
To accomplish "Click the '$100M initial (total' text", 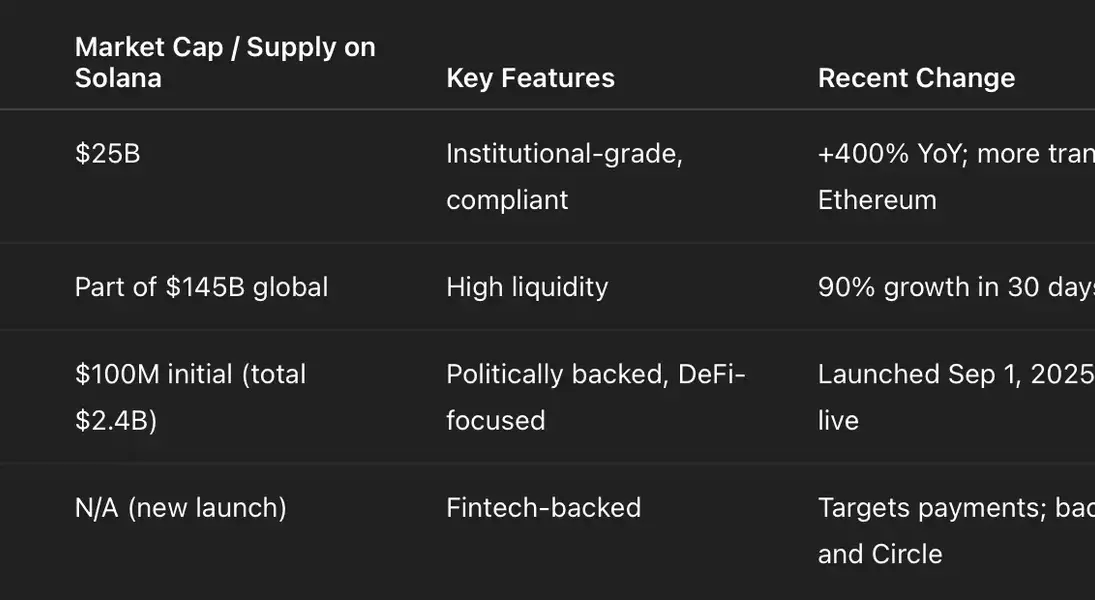I will 190,374.
